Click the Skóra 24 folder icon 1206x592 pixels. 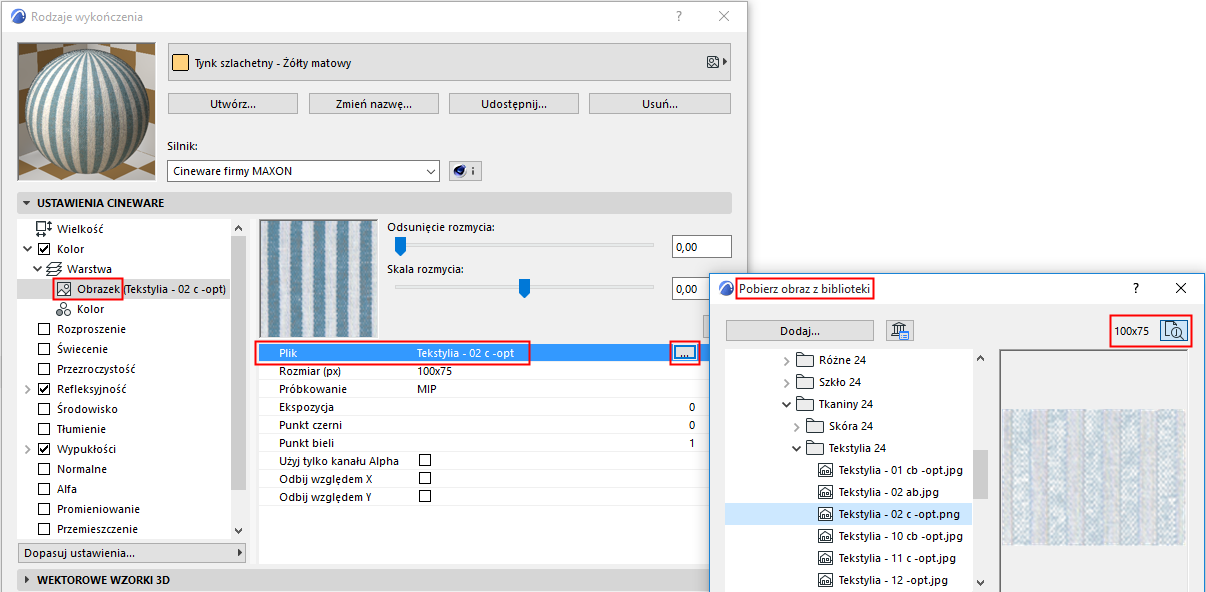(815, 426)
